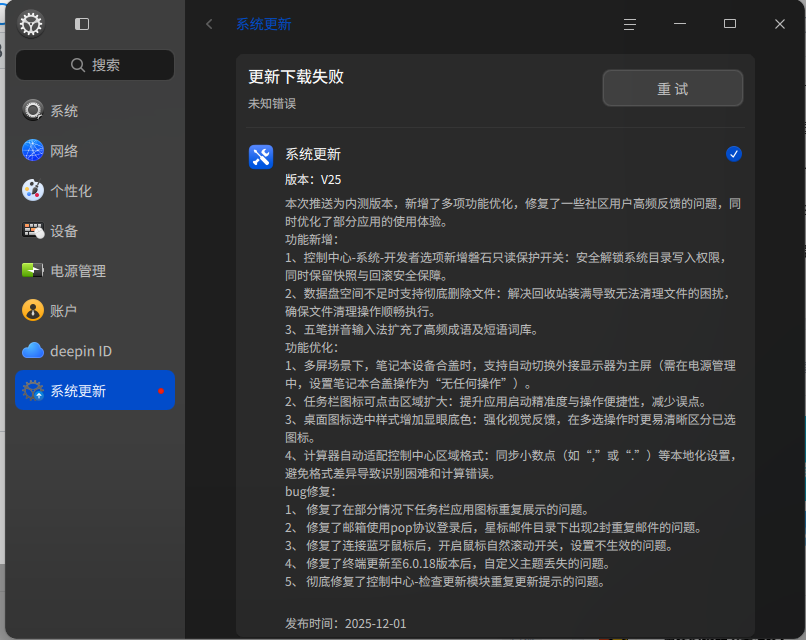Click the 功能优化： heading
Image resolution: width=806 pixels, height=640 pixels.
(312, 348)
